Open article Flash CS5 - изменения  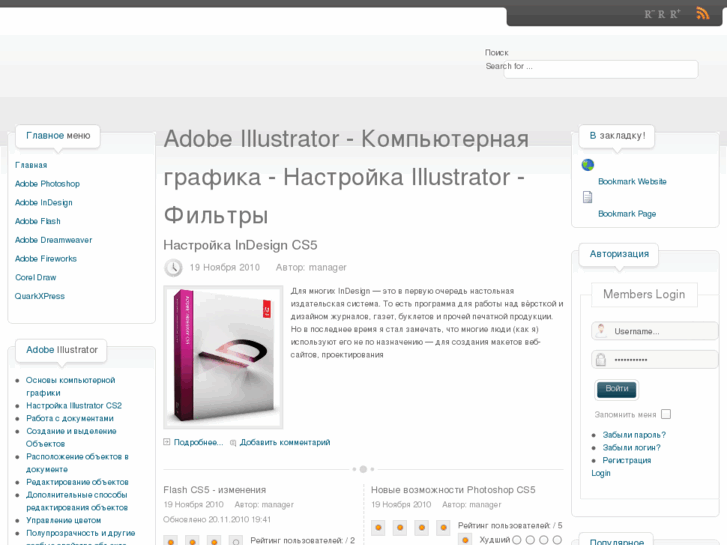pos(215,490)
